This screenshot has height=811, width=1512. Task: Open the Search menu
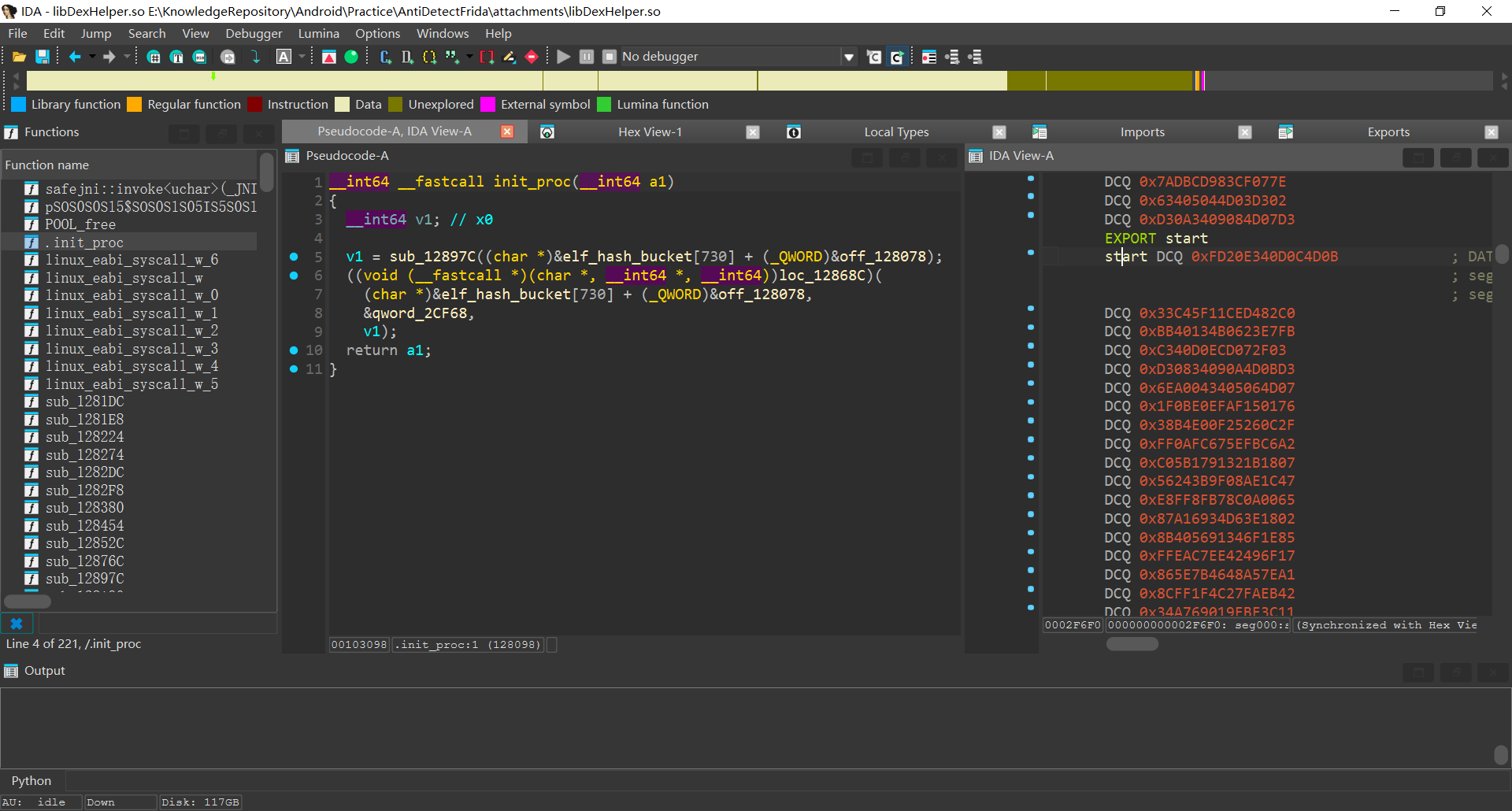tap(147, 34)
